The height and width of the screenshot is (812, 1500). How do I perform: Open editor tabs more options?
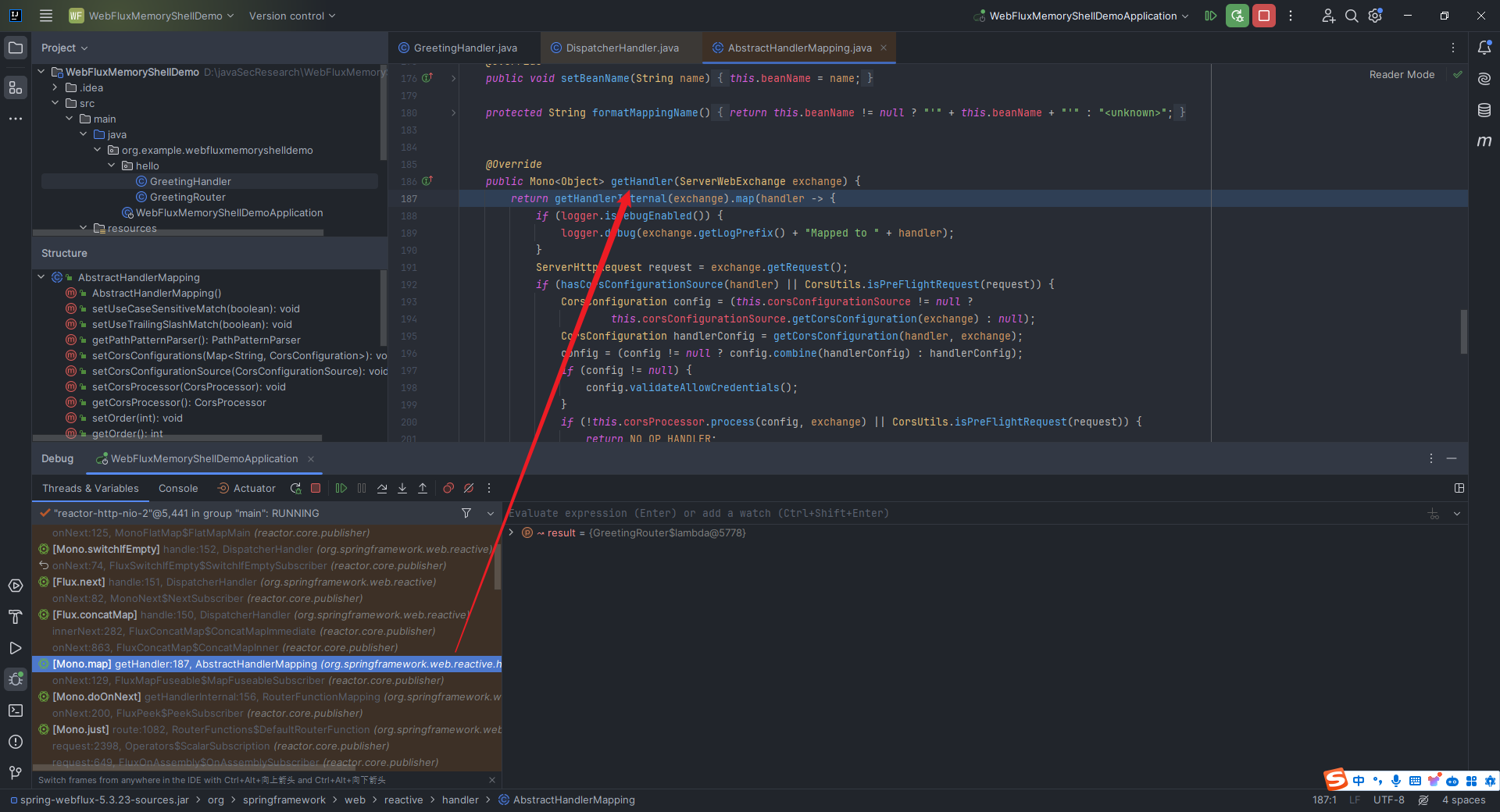pyautogui.click(x=1453, y=48)
